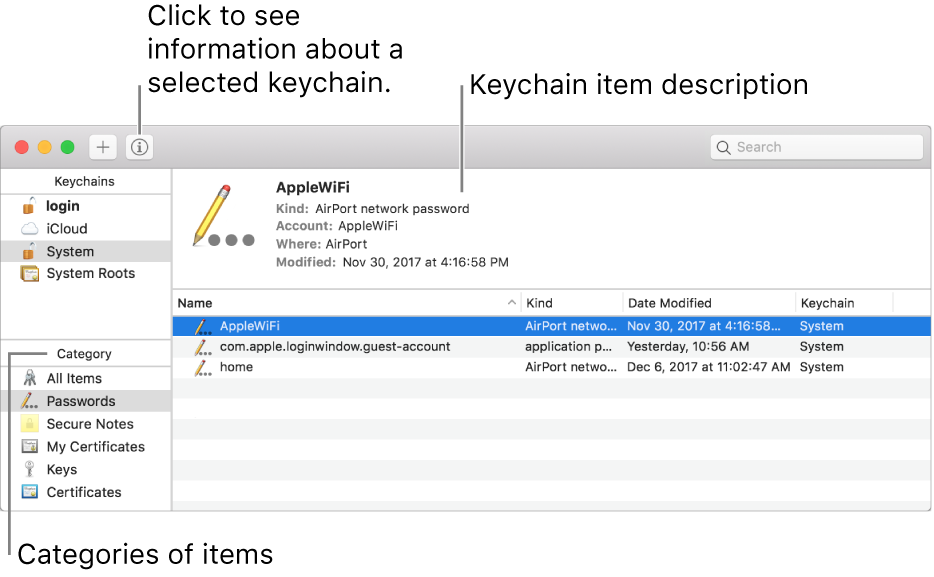The width and height of the screenshot is (934, 577).
Task: Select the AppleWiFi password row
Action: pos(552,326)
